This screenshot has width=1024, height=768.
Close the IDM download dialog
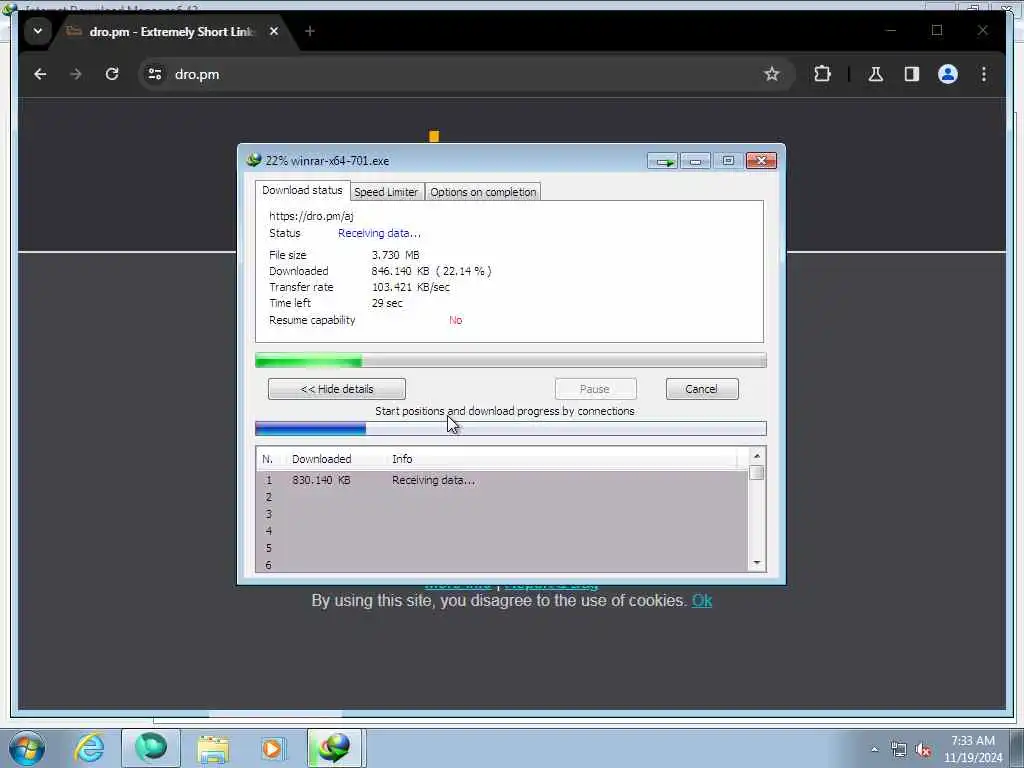761,161
